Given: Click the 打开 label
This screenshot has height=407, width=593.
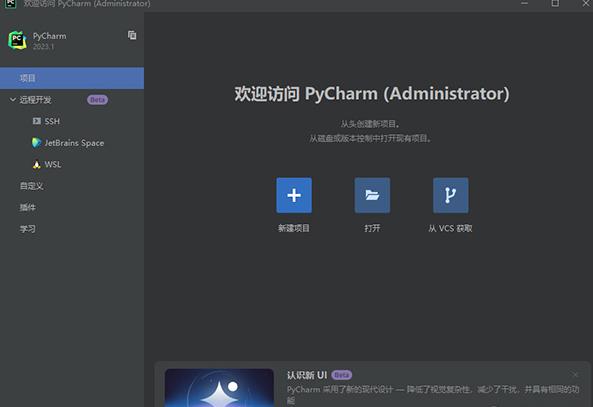Looking at the screenshot, I should click(372, 228).
